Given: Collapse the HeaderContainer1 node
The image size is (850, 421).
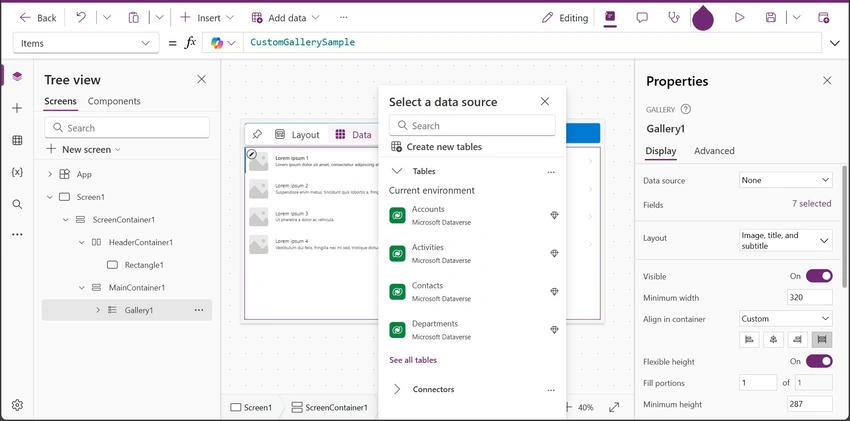Looking at the screenshot, I should coord(82,243).
